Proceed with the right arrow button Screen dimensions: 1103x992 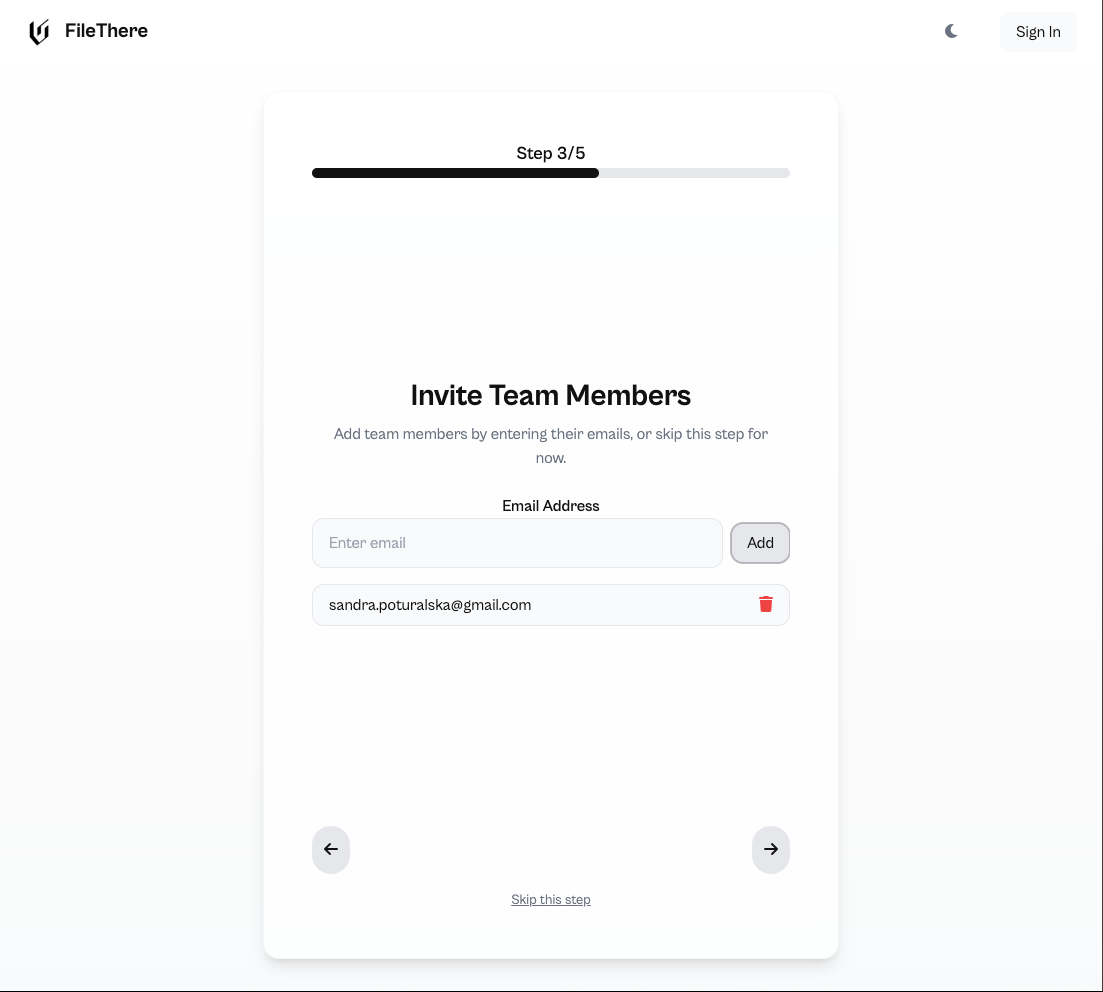tap(771, 849)
